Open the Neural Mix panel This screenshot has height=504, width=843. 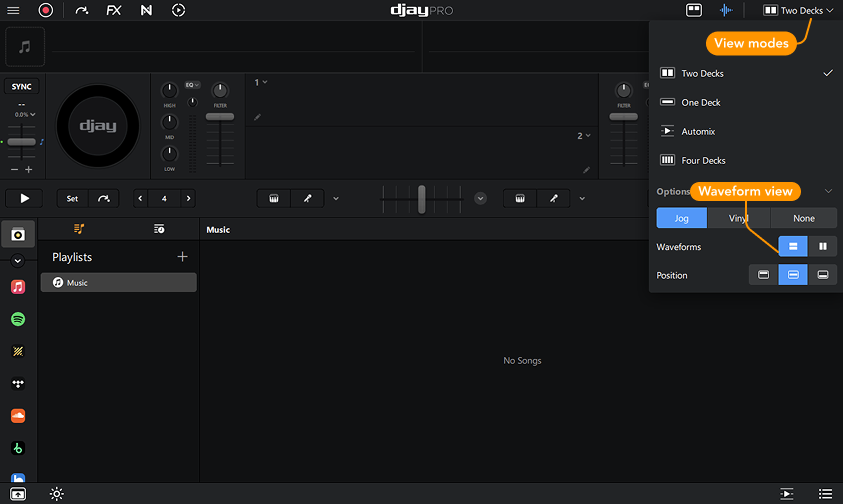(146, 10)
